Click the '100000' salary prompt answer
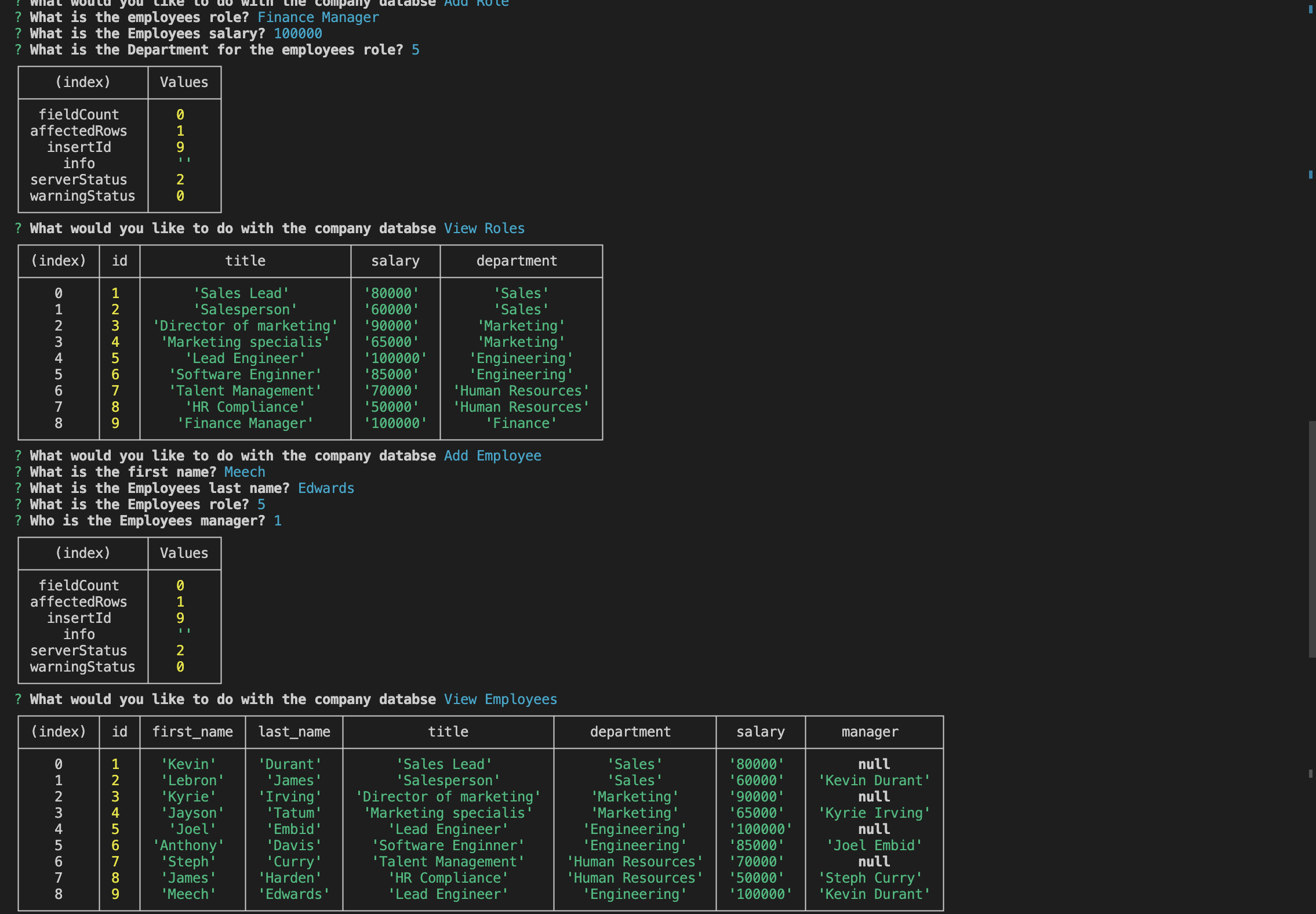This screenshot has height=914, width=1316. [x=297, y=34]
